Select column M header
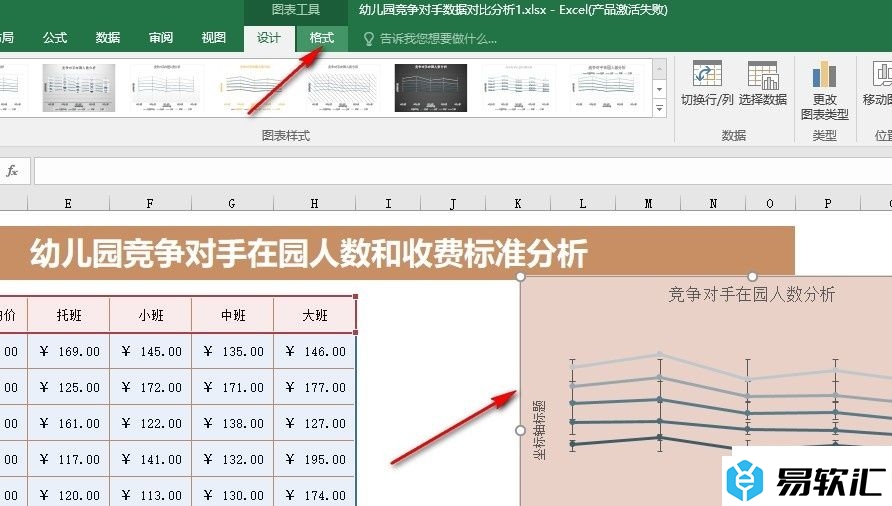Viewport: 892px width, 506px height. (648, 203)
